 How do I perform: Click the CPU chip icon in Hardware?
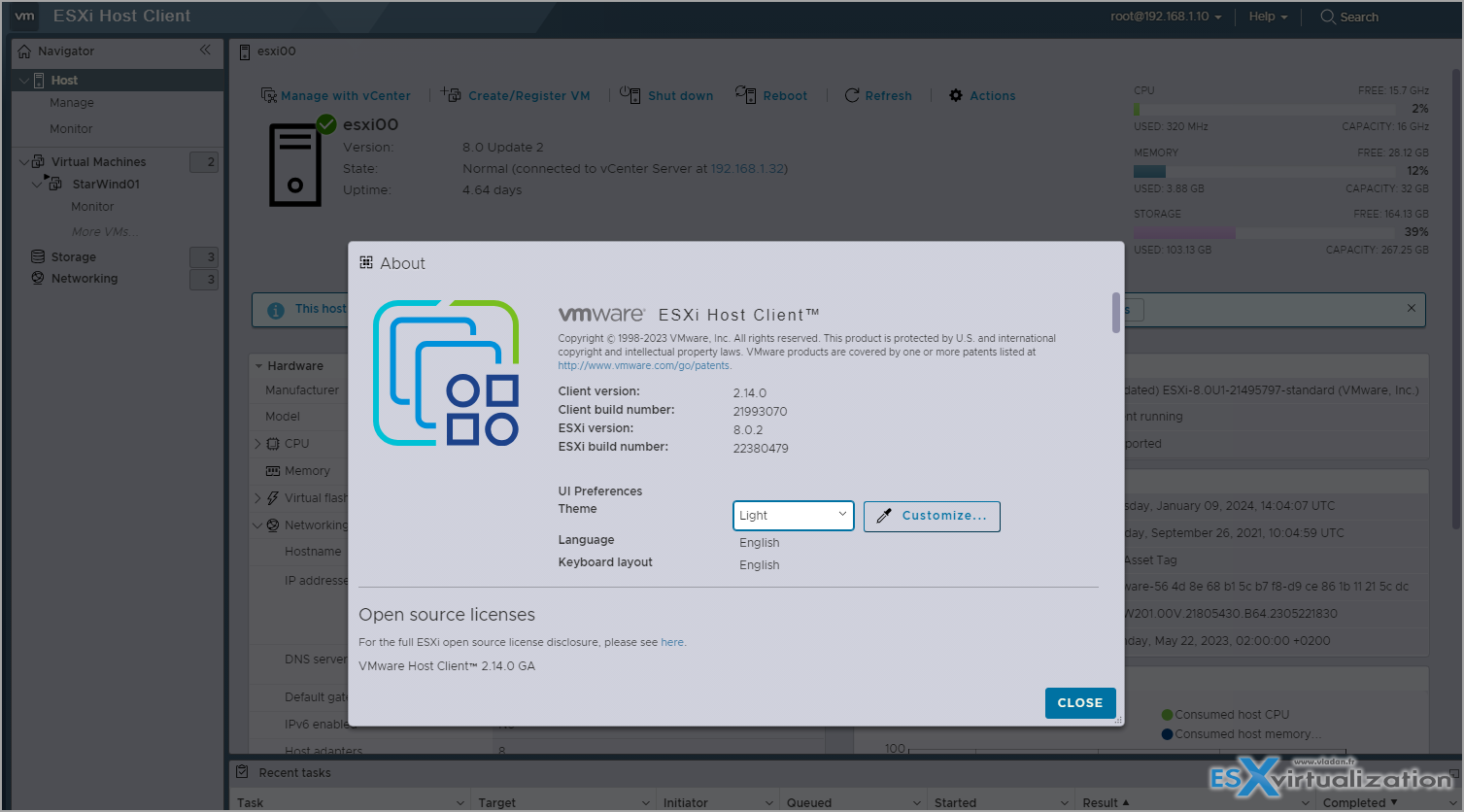tap(273, 444)
